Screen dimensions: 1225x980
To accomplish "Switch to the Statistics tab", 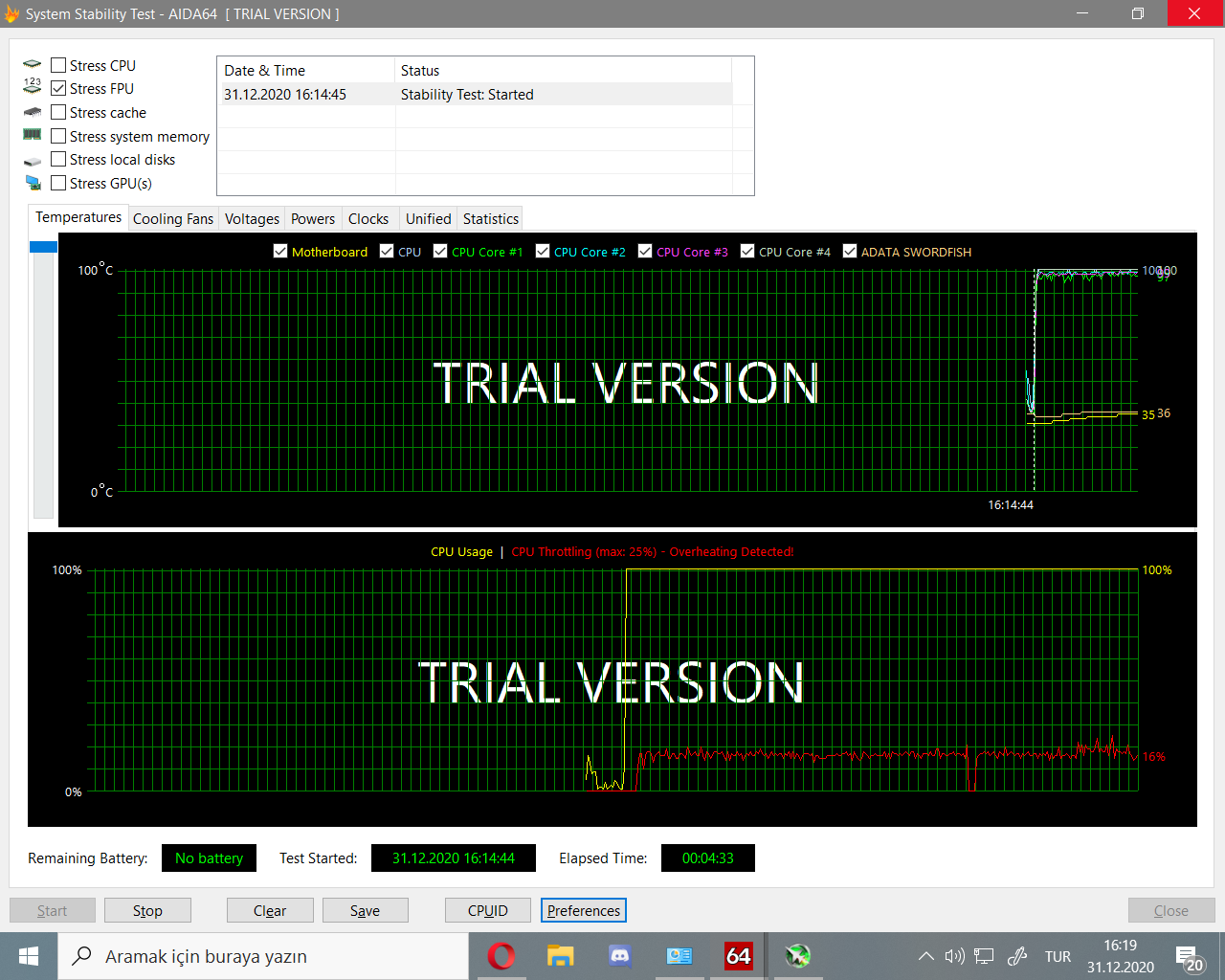I will pos(491,218).
